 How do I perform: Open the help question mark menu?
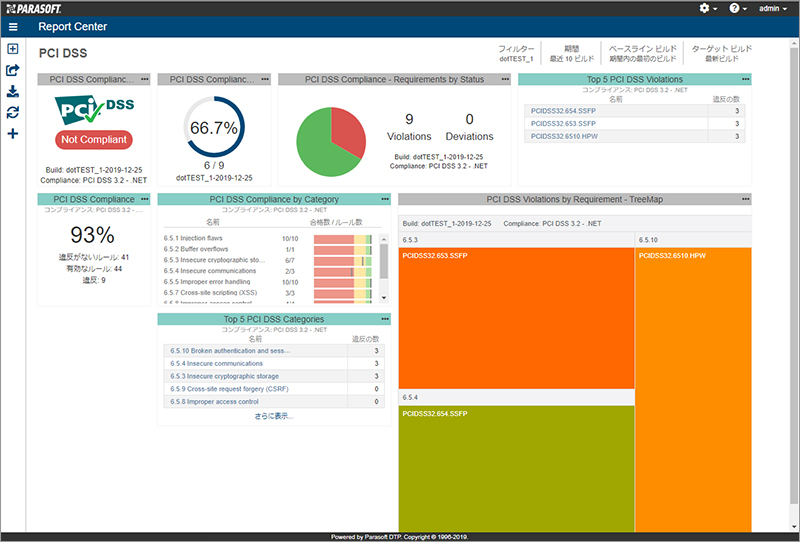pos(738,8)
